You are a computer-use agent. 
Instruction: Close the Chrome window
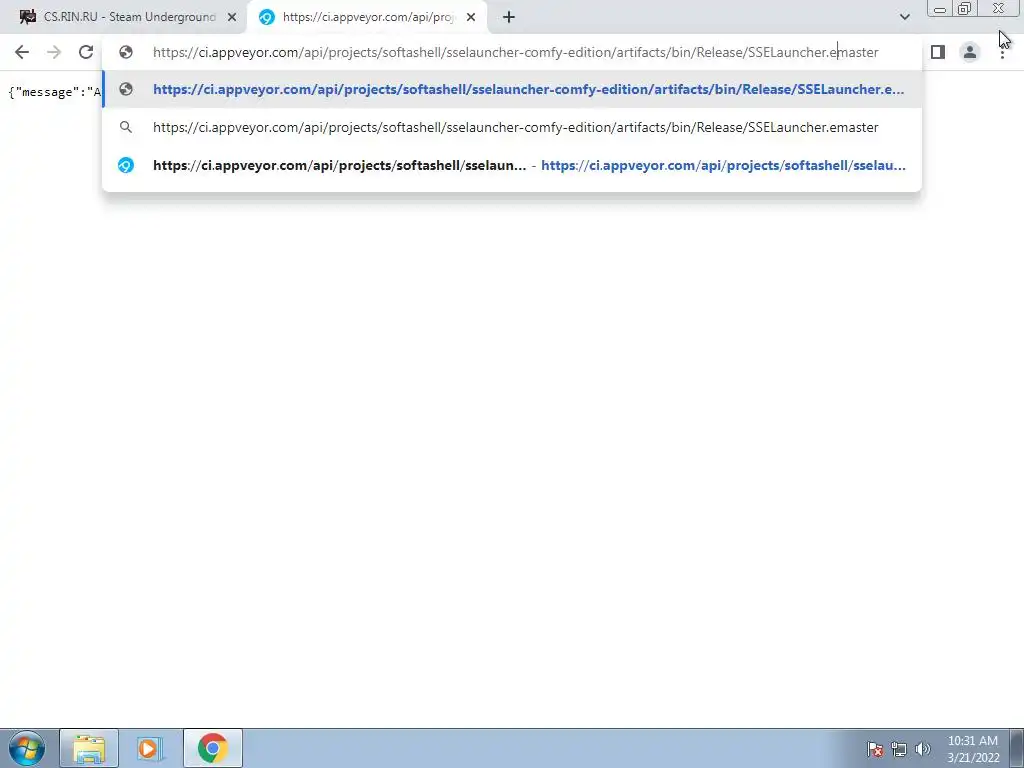coord(998,8)
